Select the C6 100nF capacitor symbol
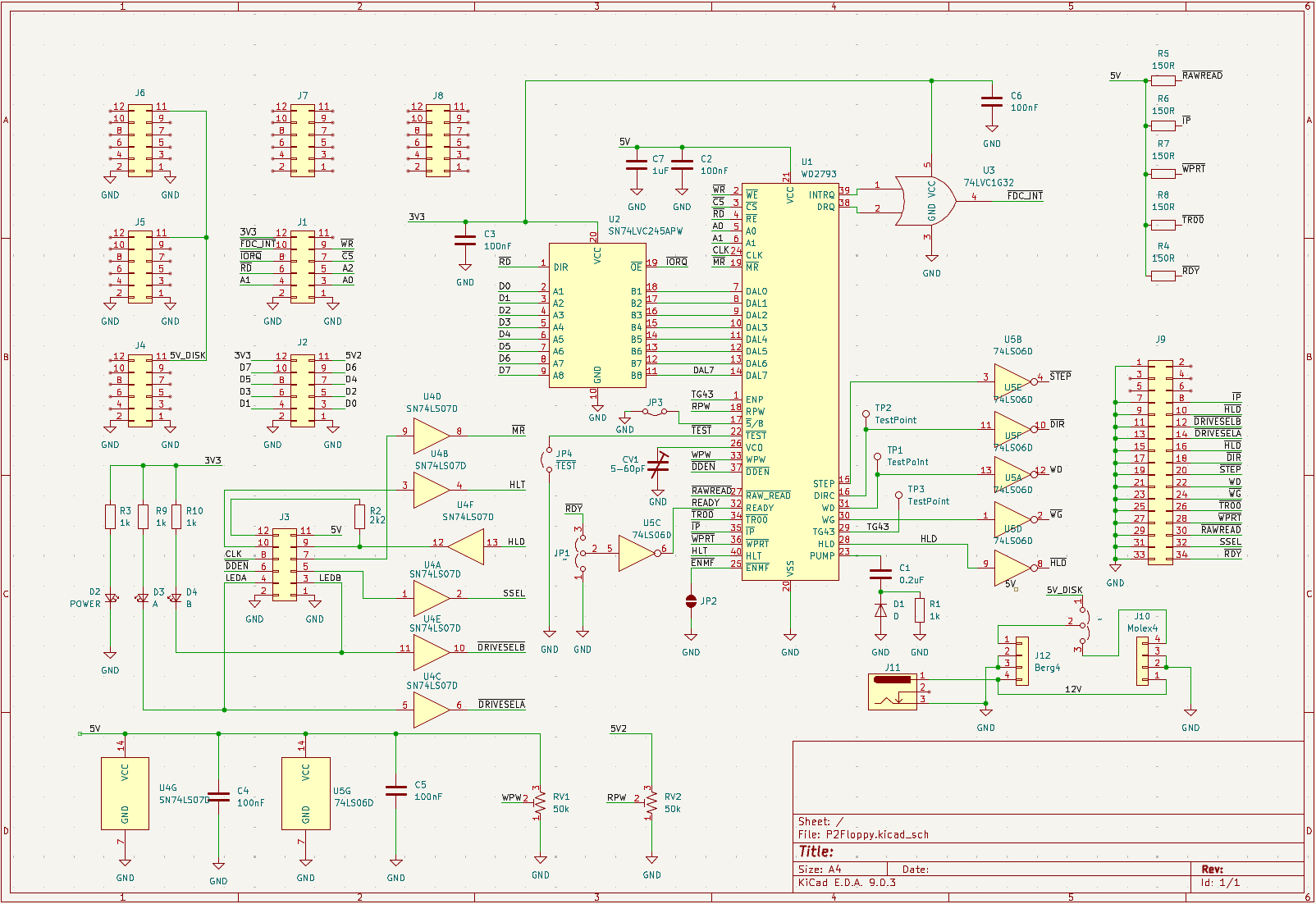 pos(992,102)
